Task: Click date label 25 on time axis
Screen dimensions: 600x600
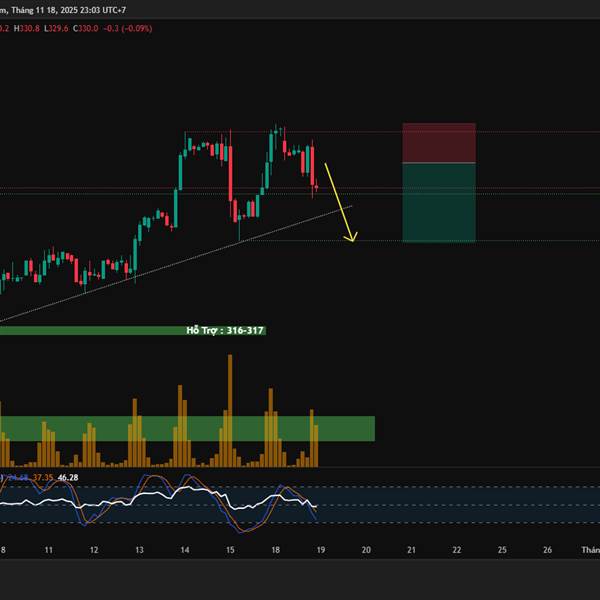Action: (502, 550)
